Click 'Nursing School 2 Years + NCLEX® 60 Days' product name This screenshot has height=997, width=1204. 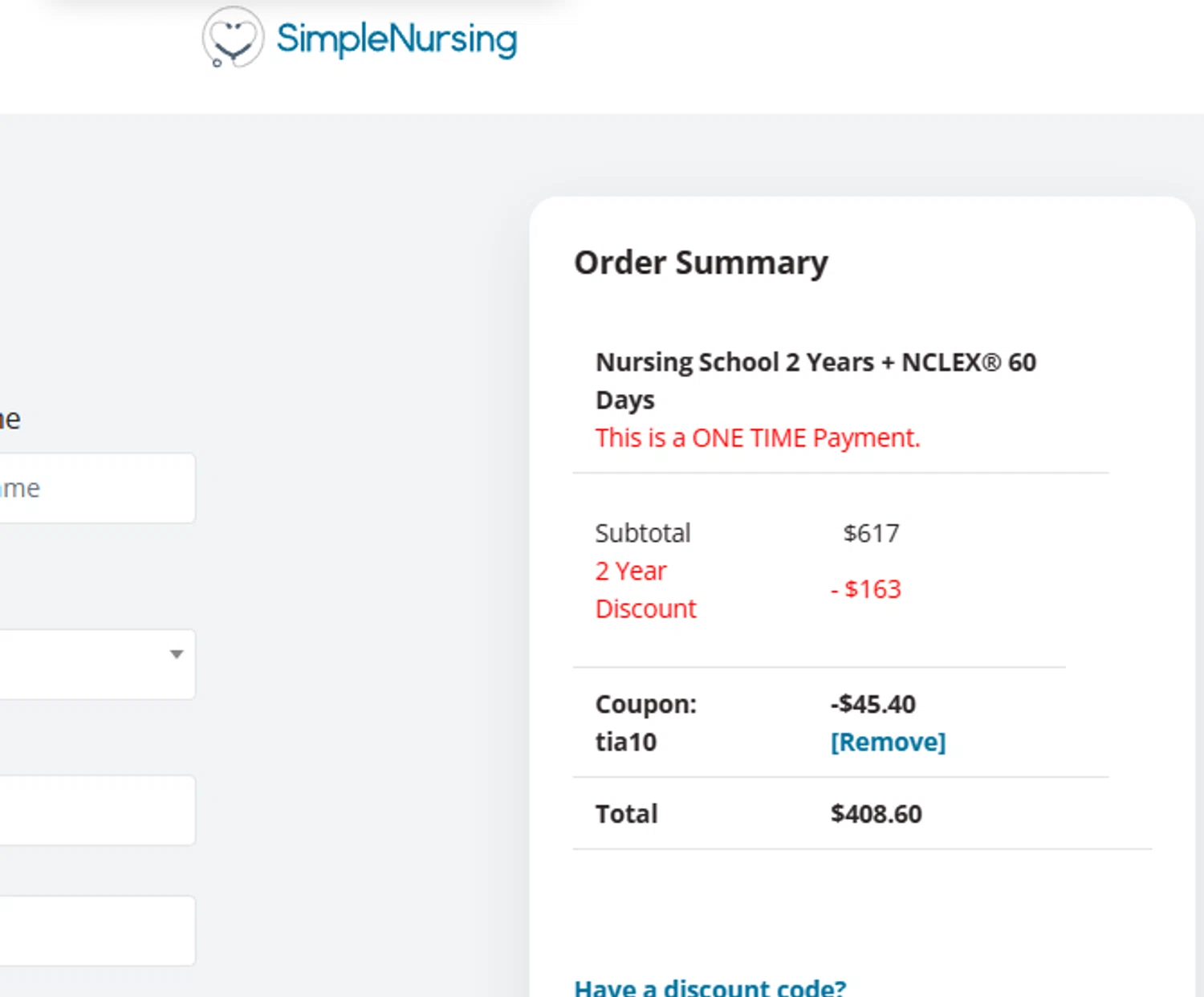pyautogui.click(x=816, y=380)
